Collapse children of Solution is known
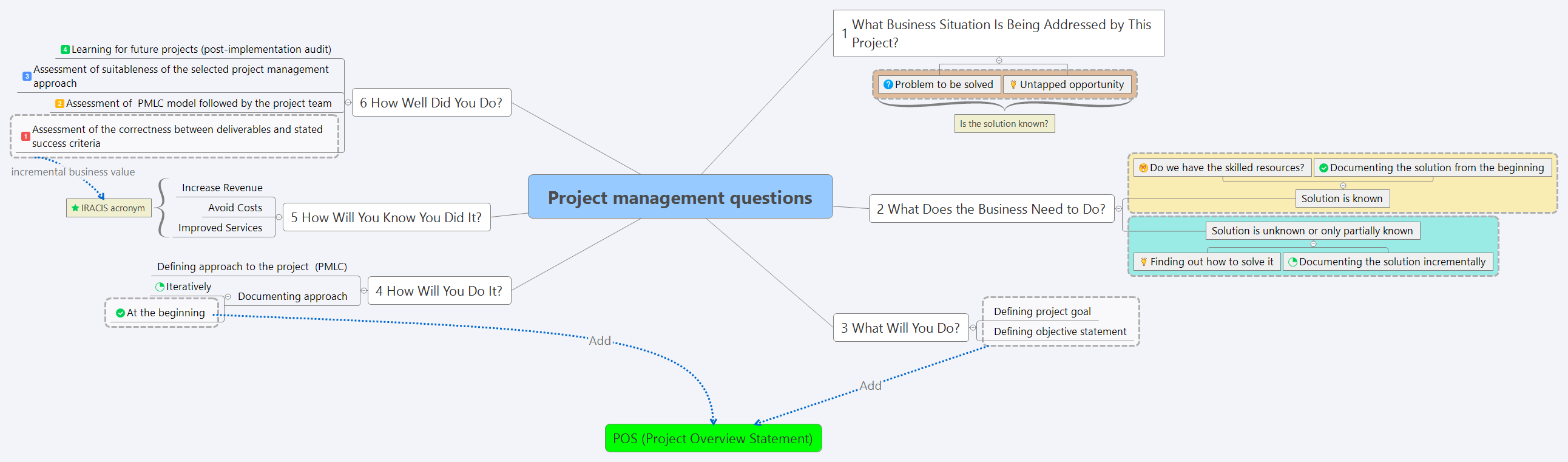The image size is (1568, 462). 1343,186
